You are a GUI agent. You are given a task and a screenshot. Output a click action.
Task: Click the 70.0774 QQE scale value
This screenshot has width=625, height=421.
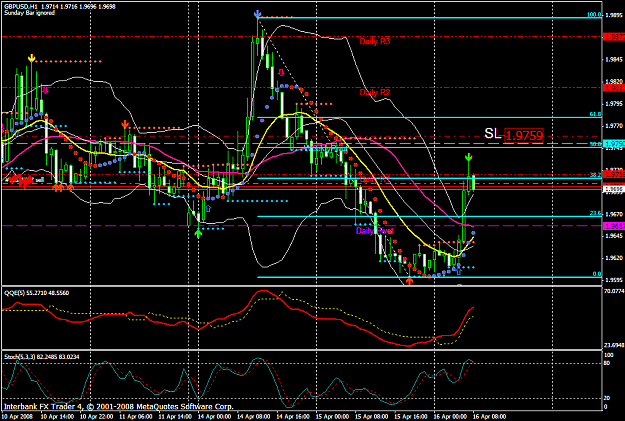614,291
